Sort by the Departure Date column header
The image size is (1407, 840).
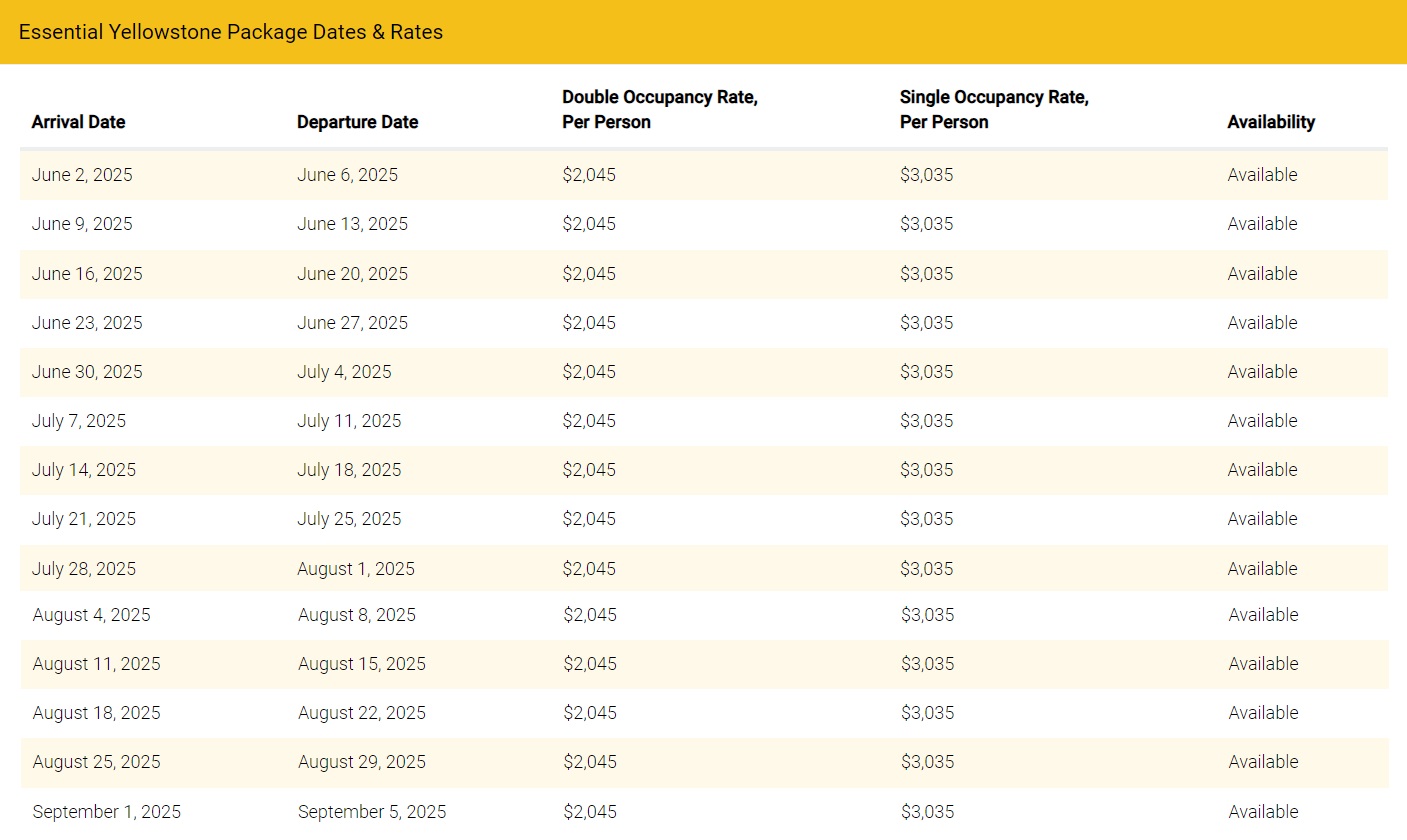[x=356, y=121]
